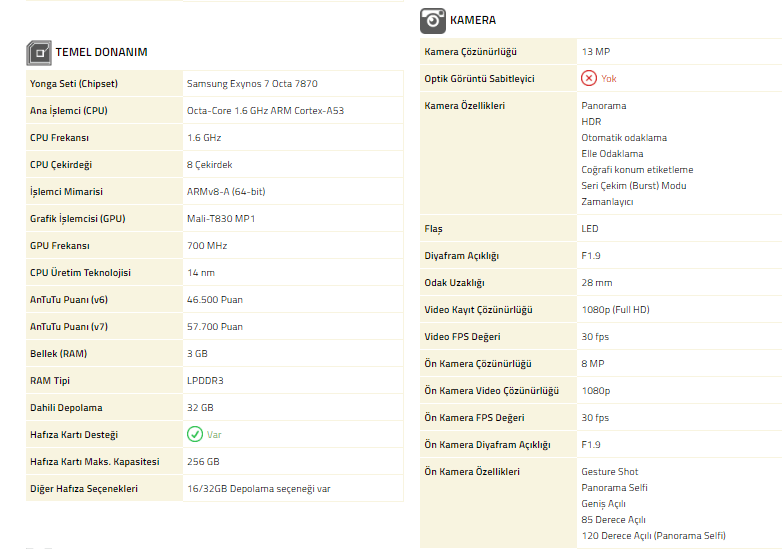782x549 pixels.
Task: Click the ARMv8-A (64-bit) value
Action: tap(226, 191)
